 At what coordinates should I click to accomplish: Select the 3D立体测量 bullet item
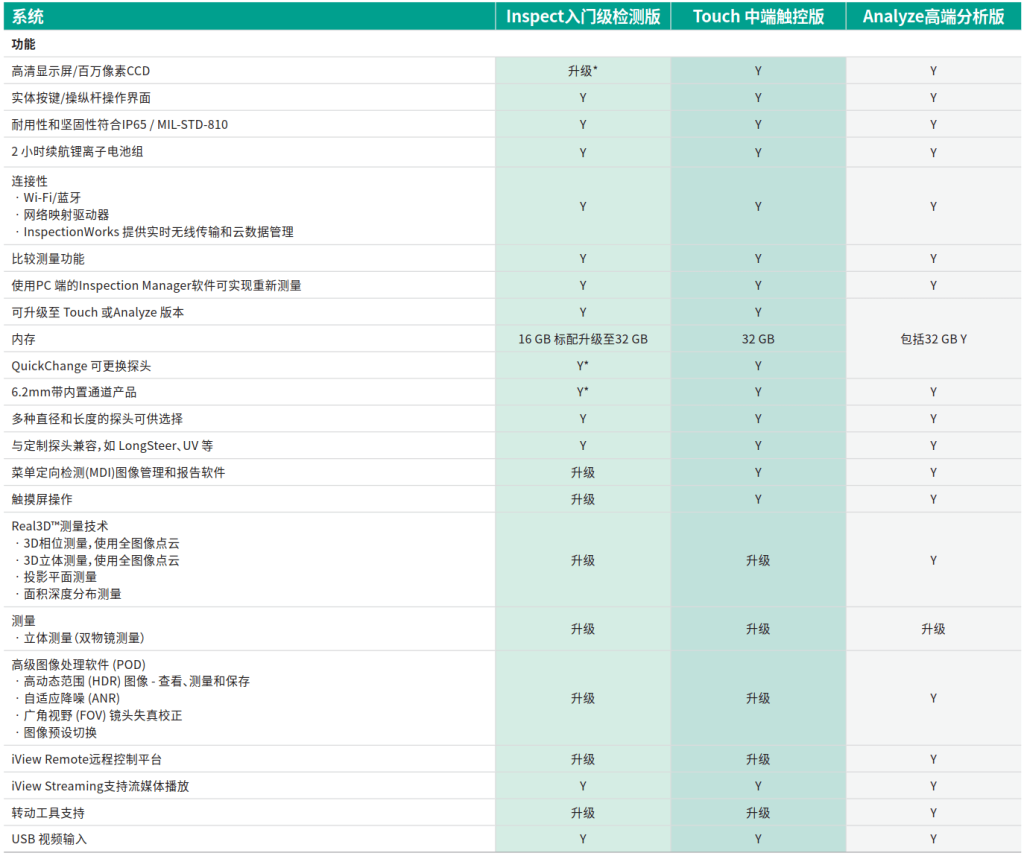pos(101,560)
